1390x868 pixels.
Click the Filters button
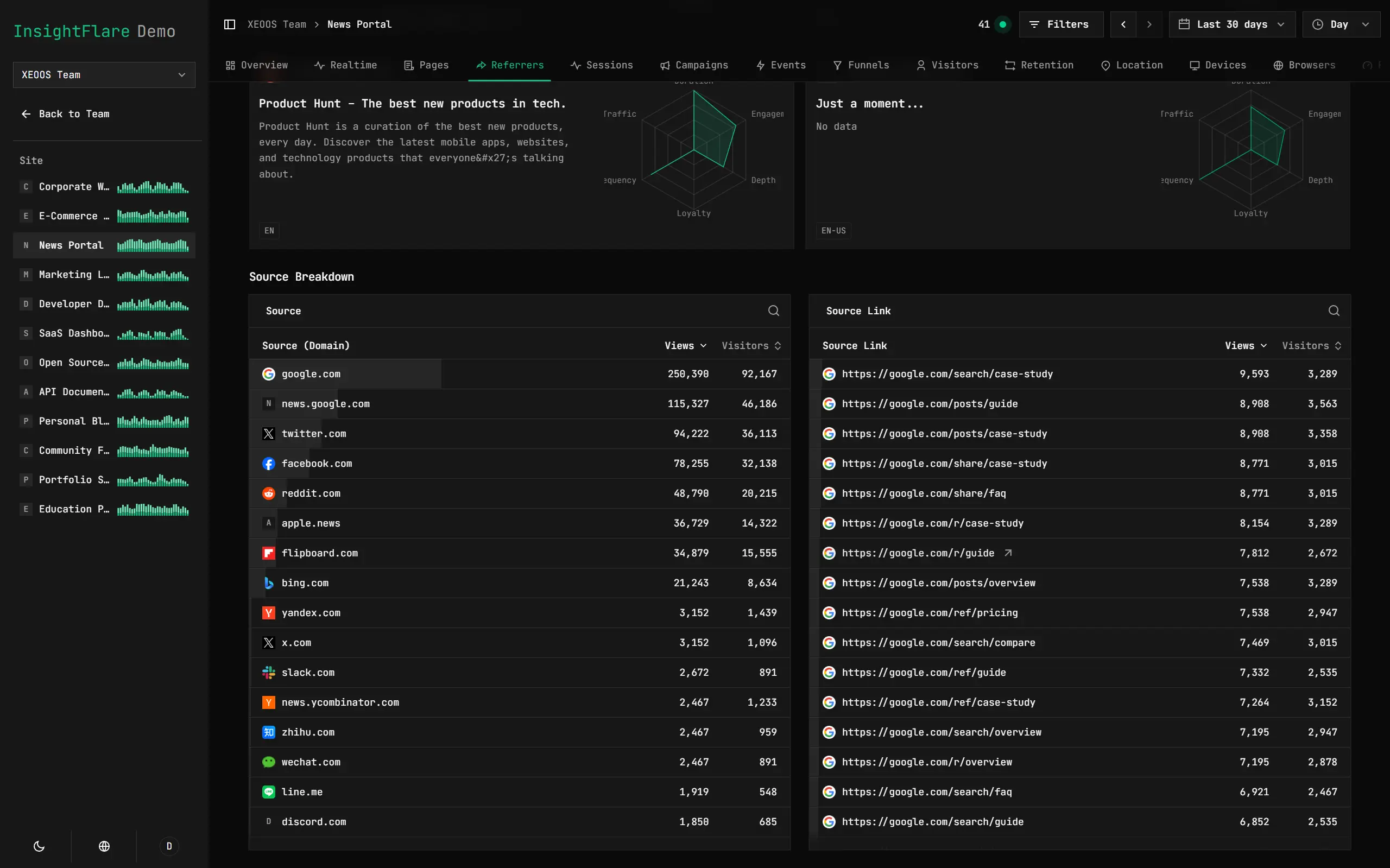[1061, 24]
